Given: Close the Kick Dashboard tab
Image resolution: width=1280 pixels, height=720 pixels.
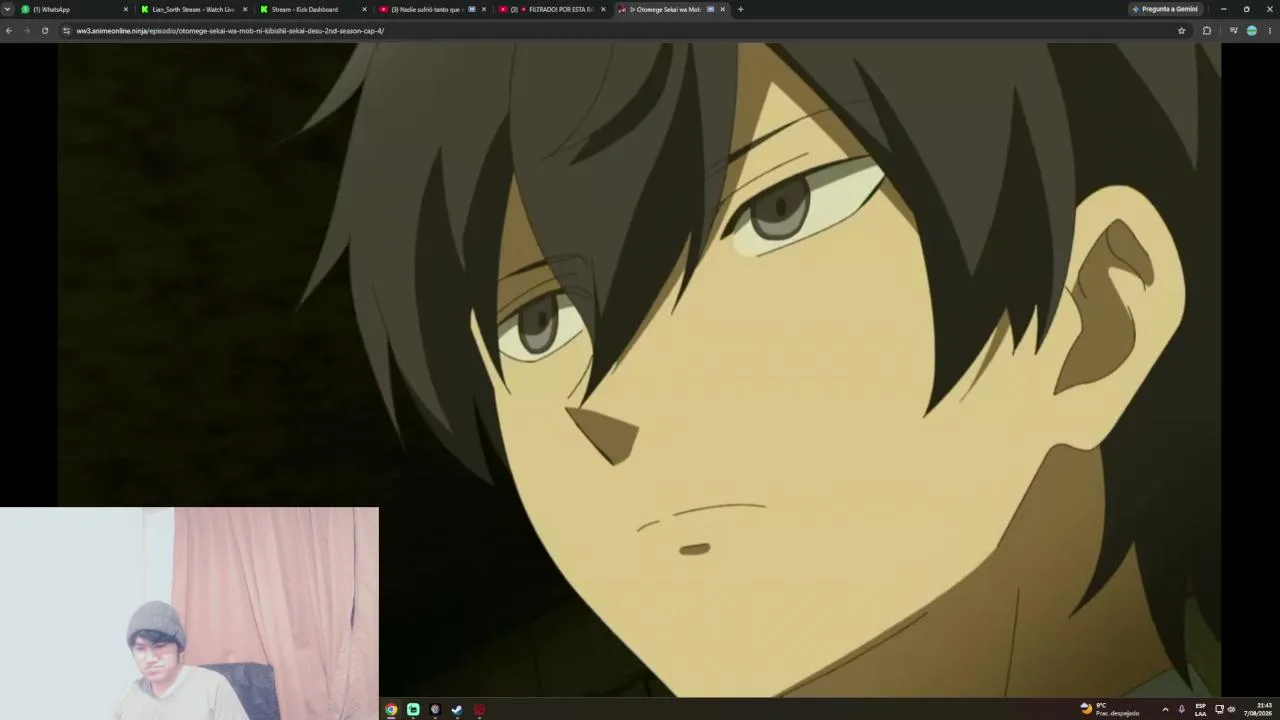Looking at the screenshot, I should (x=364, y=9).
